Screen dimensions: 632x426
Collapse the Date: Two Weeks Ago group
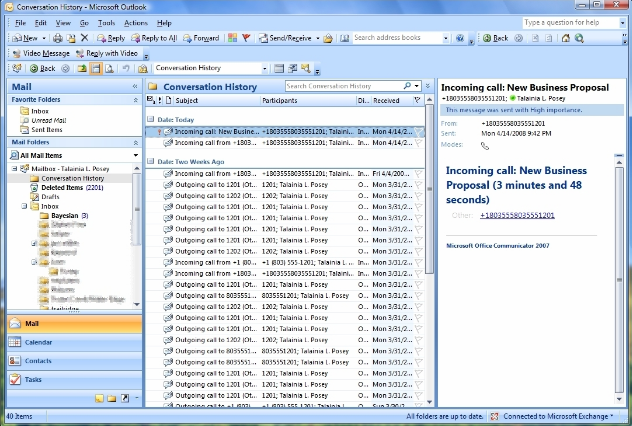click(151, 161)
